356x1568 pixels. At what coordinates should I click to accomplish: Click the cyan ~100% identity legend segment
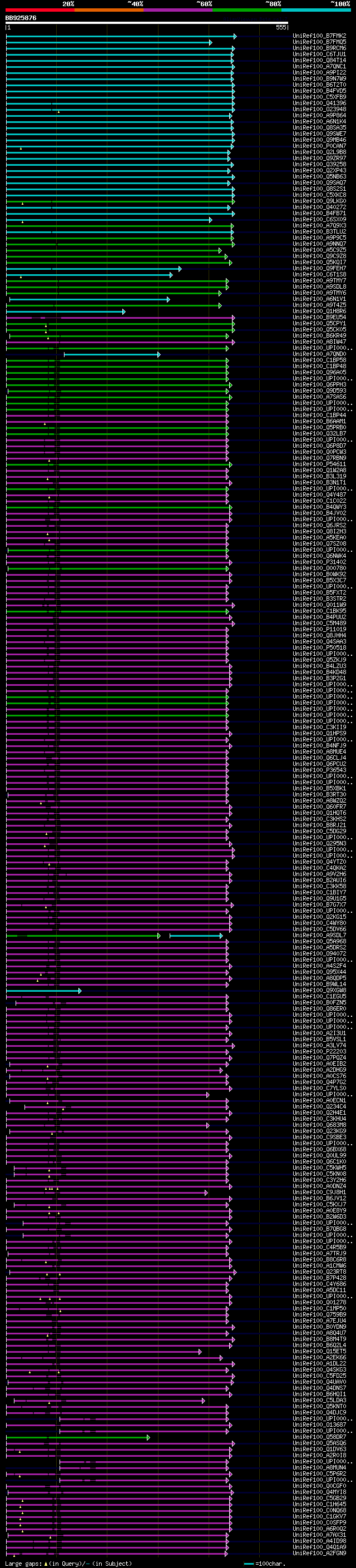[316, 10]
